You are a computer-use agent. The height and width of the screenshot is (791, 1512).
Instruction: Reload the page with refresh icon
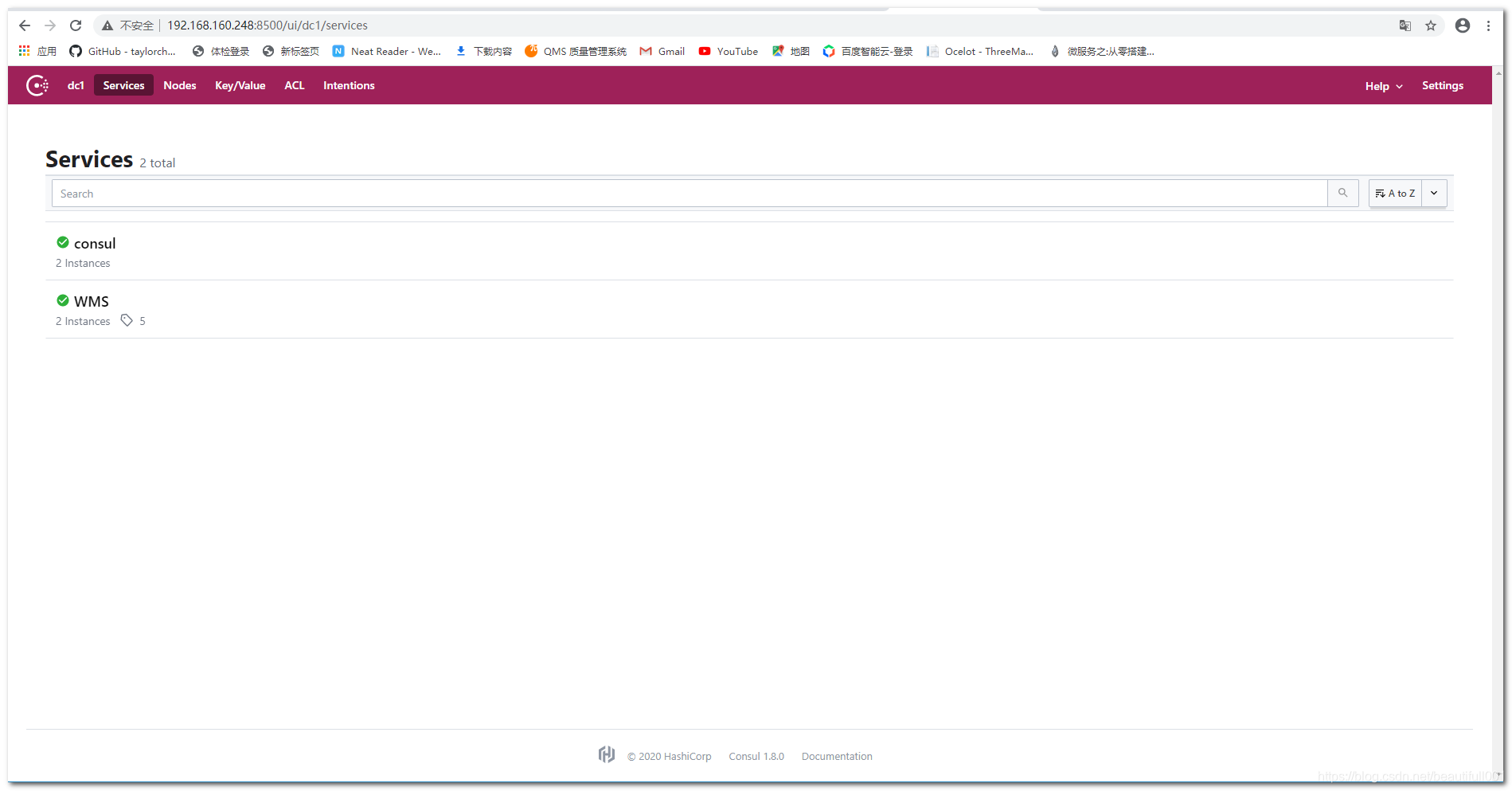click(76, 25)
